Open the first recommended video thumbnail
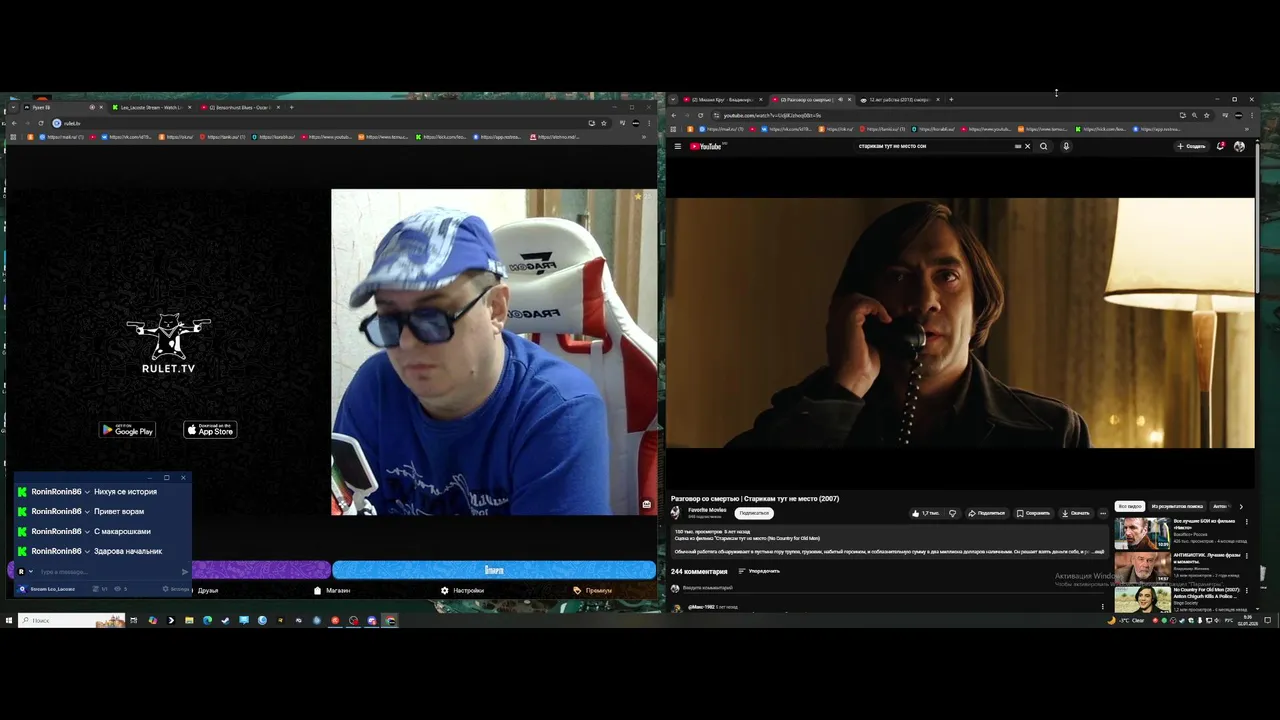1280x720 pixels. [x=1142, y=533]
